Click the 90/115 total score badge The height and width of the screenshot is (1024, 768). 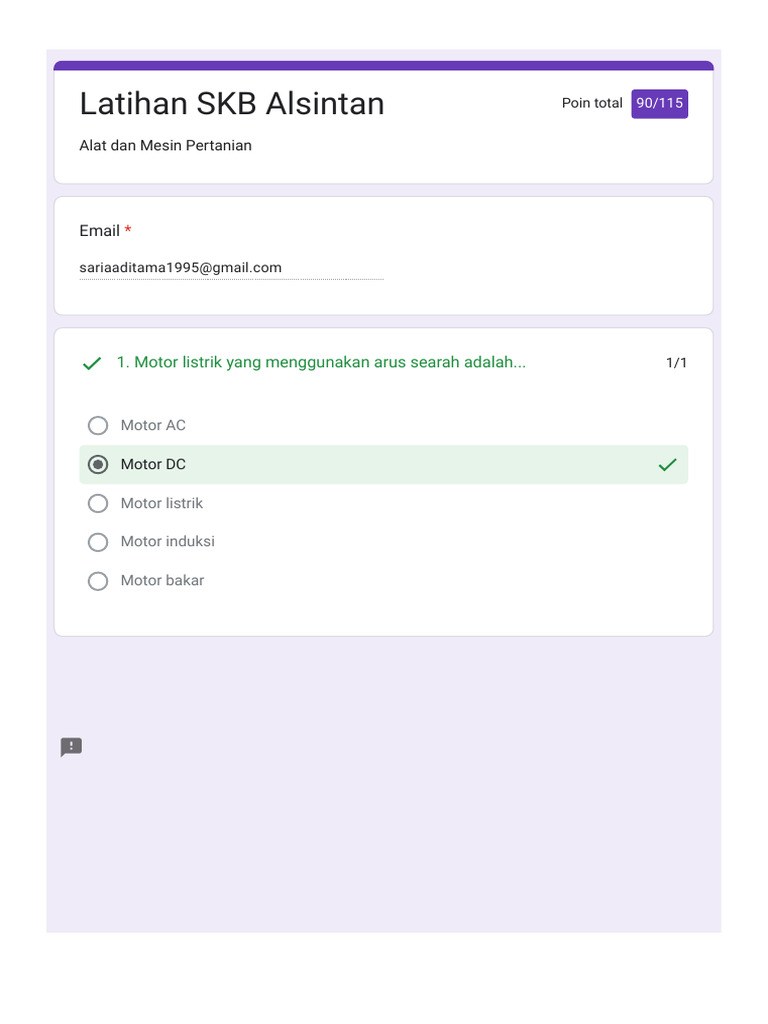659,103
